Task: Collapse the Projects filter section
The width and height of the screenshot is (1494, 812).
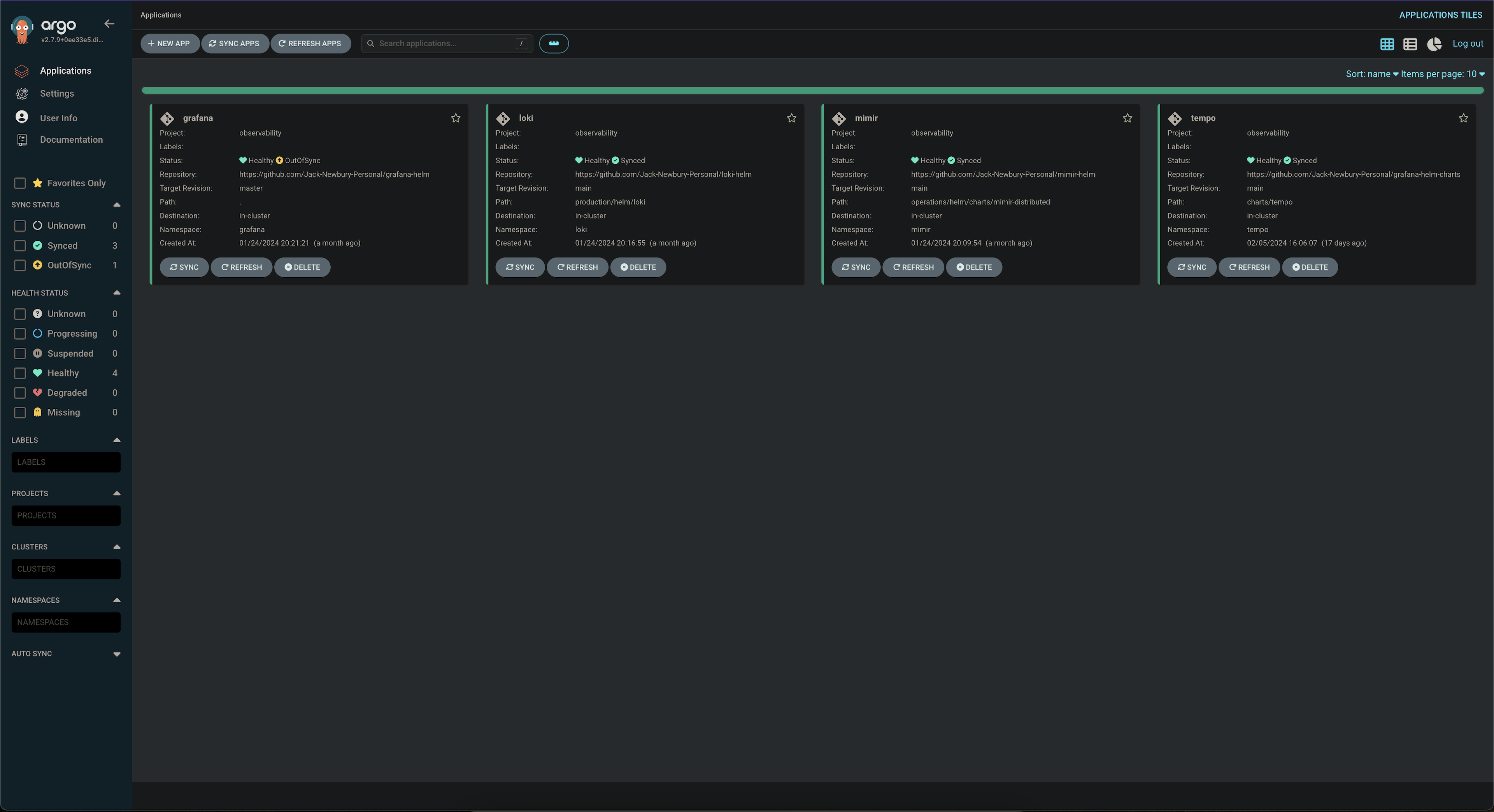Action: (117, 493)
